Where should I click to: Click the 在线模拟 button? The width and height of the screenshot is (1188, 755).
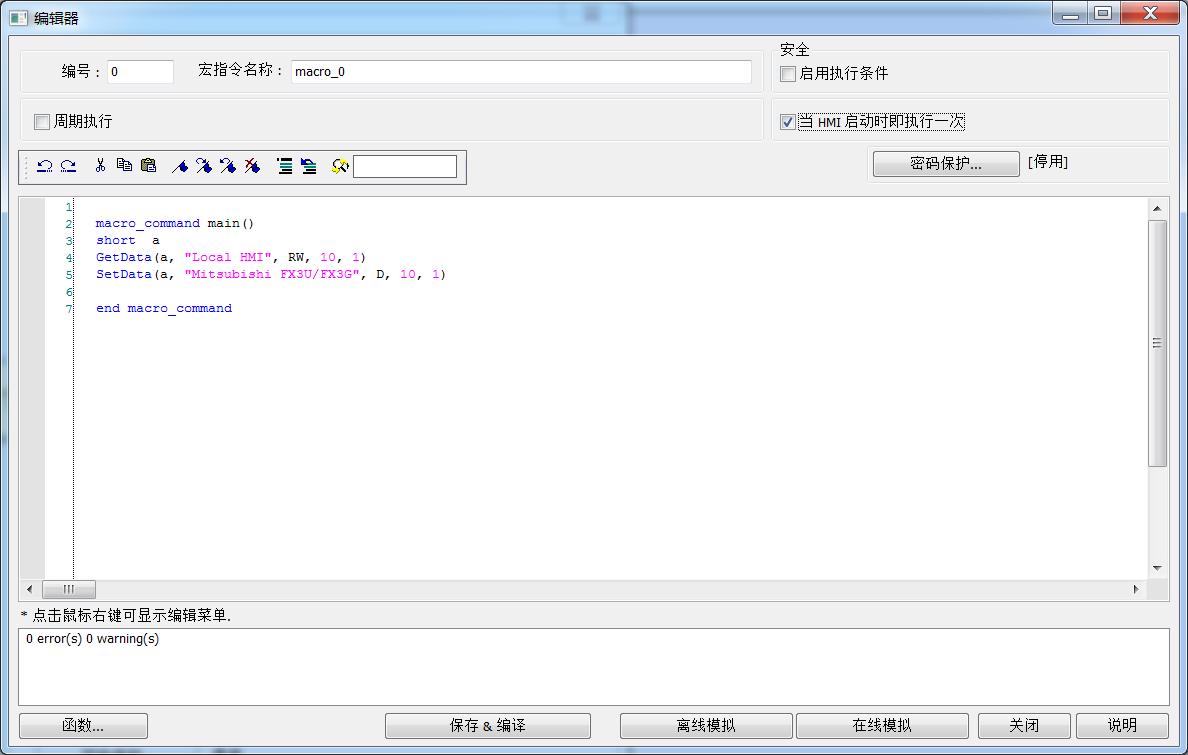[882, 725]
